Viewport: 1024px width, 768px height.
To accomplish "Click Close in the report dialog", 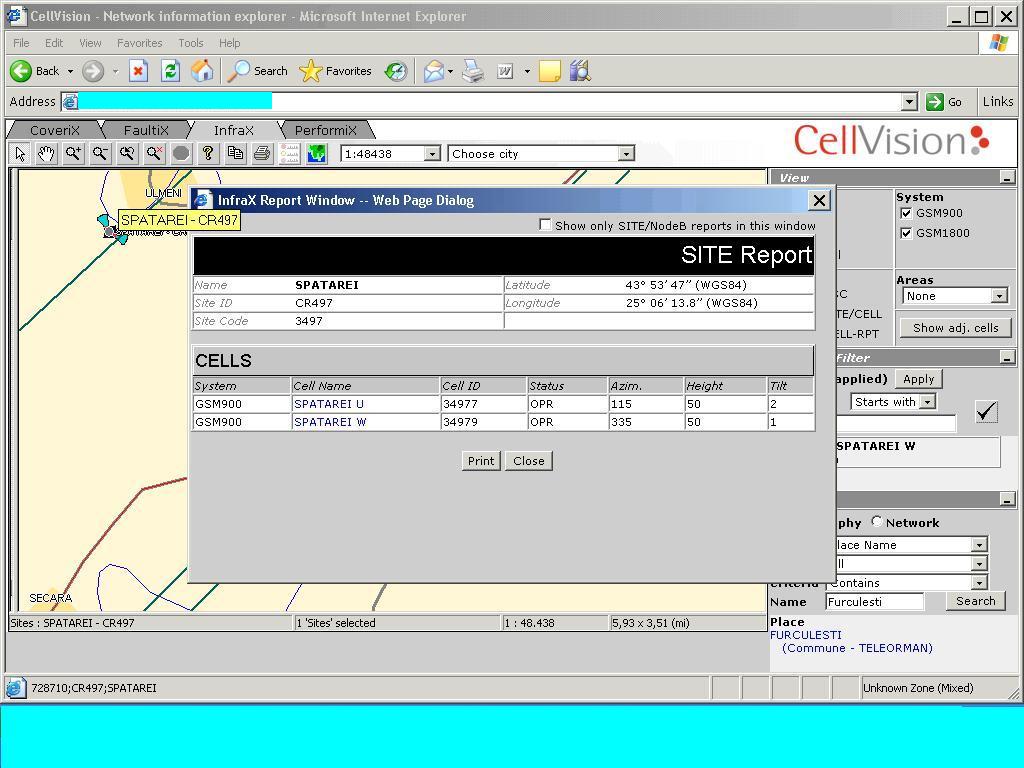I will [x=528, y=460].
